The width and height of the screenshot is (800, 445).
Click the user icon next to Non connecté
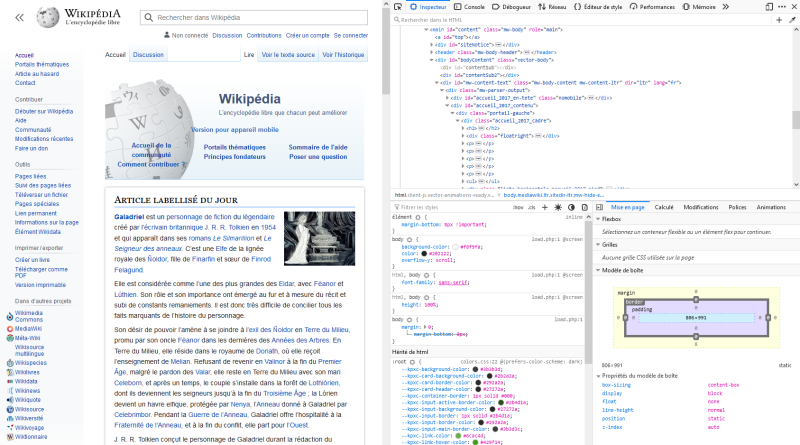[167, 35]
